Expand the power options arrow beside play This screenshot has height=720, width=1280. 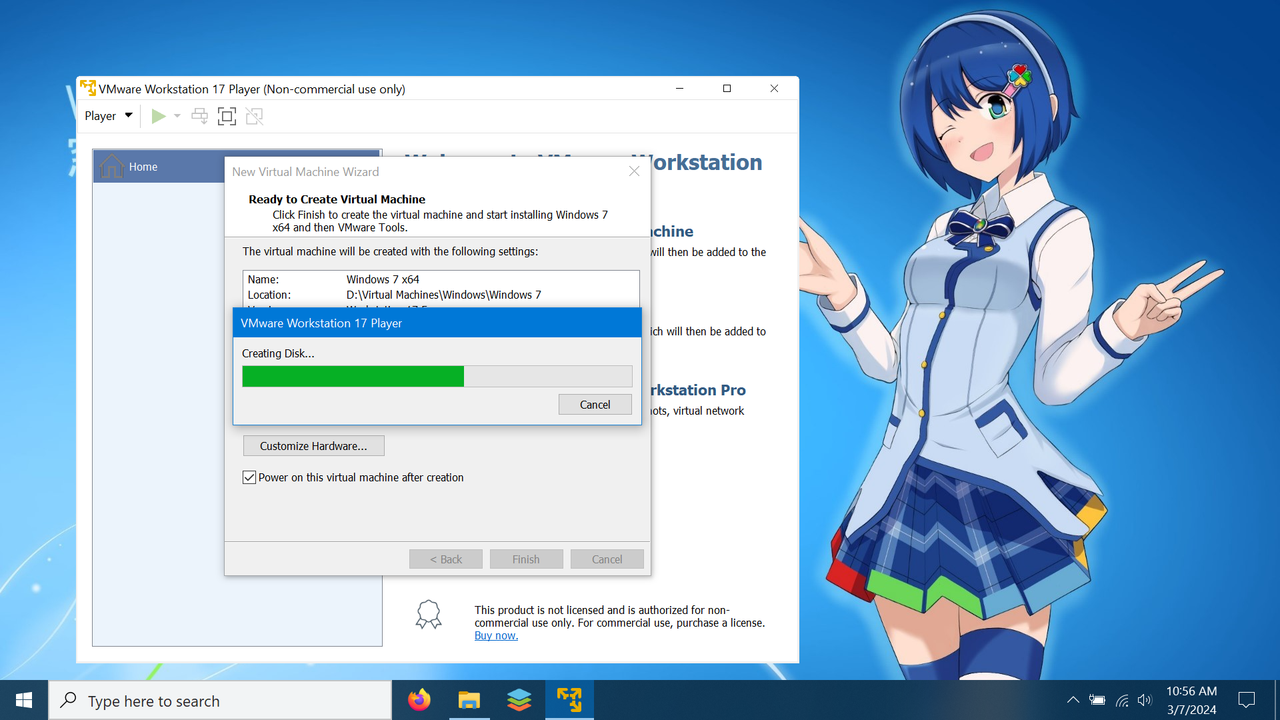point(177,116)
